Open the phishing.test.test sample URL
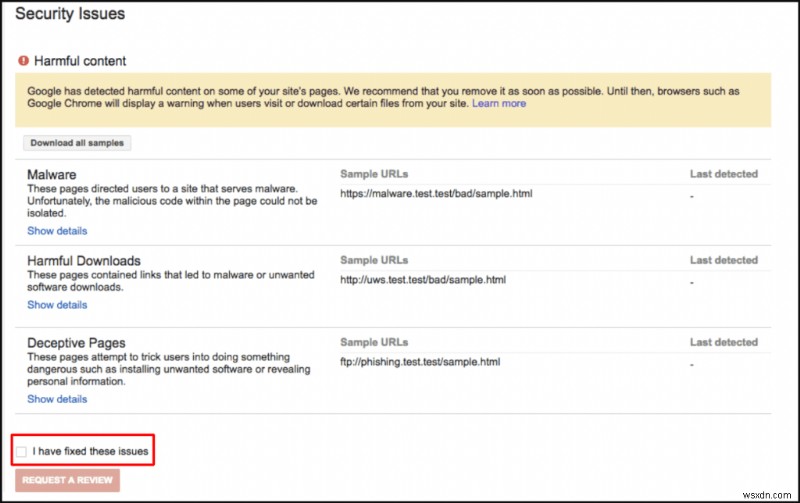 pyautogui.click(x=420, y=362)
